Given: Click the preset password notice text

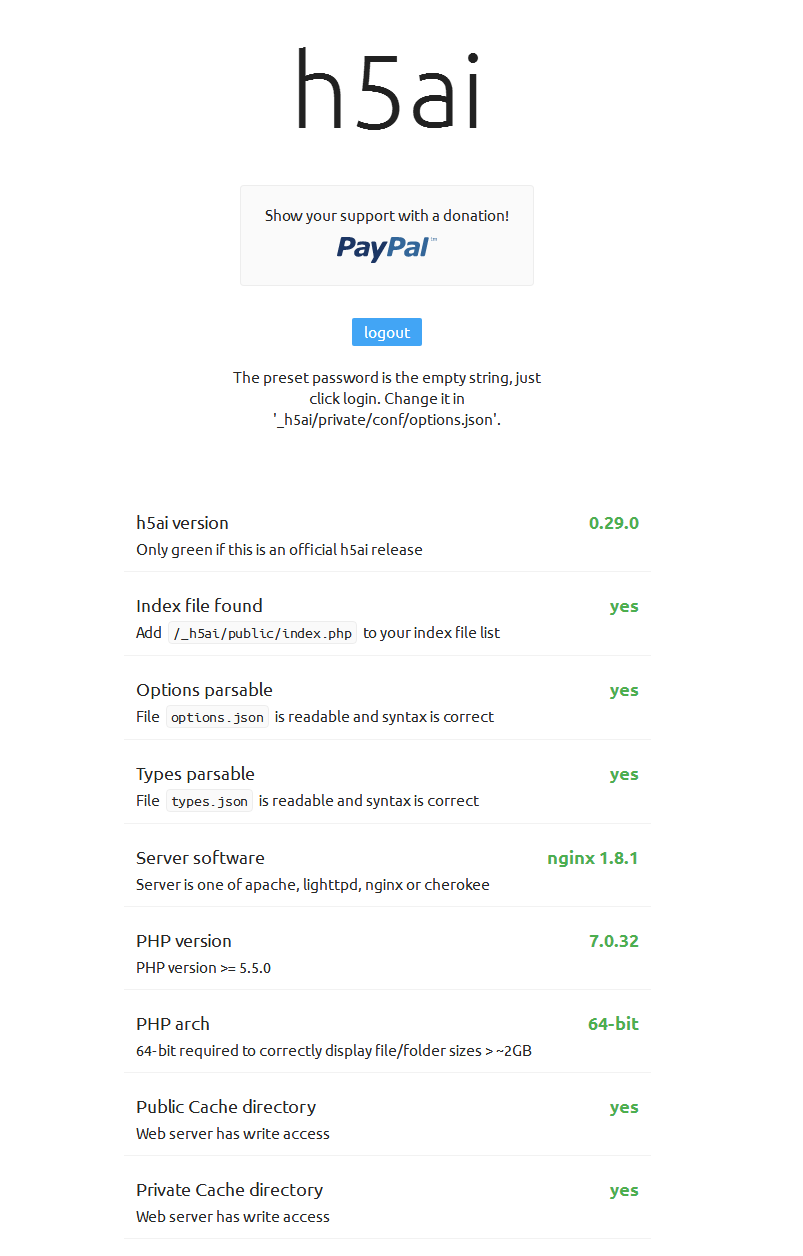Looking at the screenshot, I should click(387, 399).
